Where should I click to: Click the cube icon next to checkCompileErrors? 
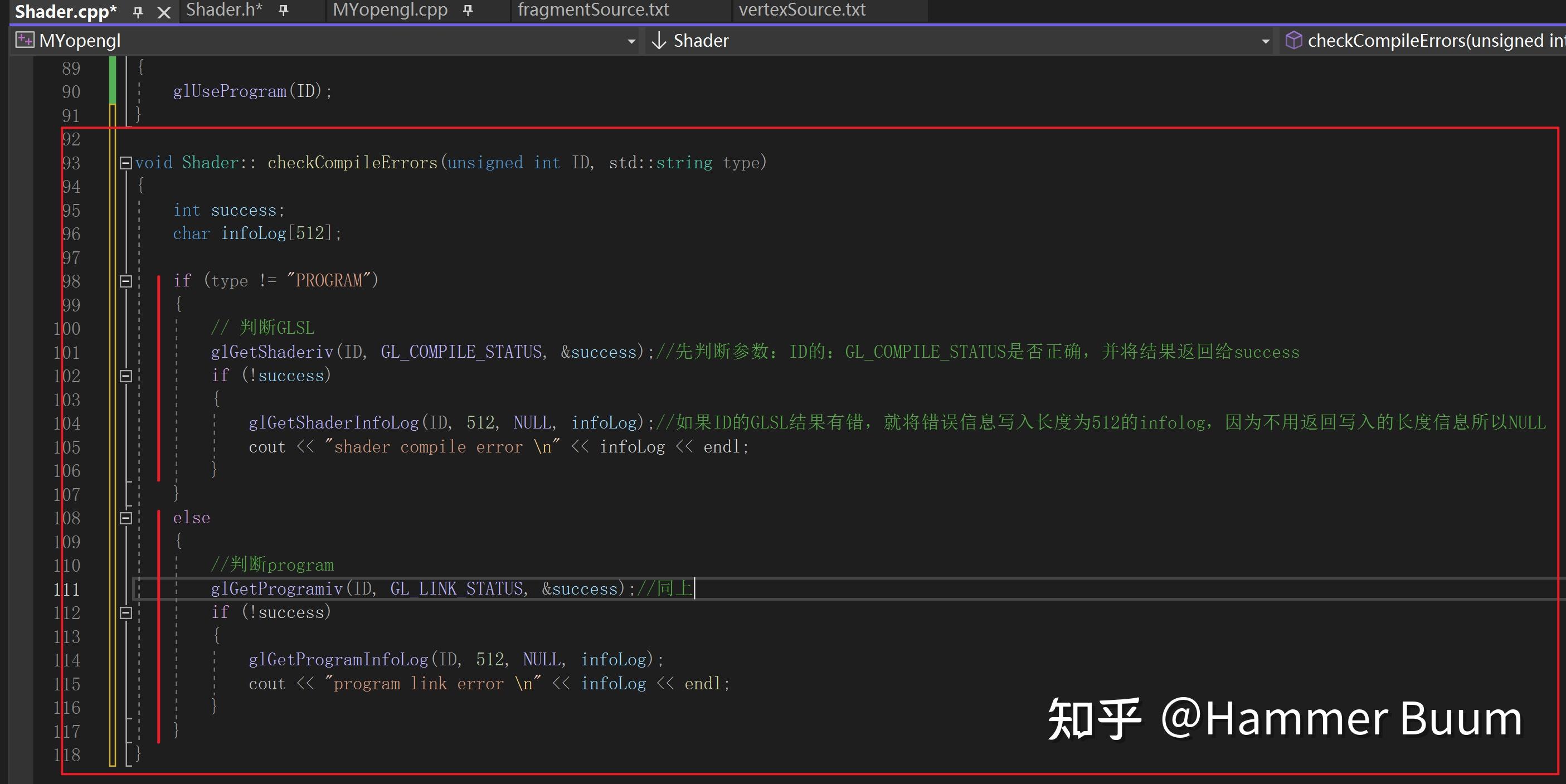coord(1294,40)
